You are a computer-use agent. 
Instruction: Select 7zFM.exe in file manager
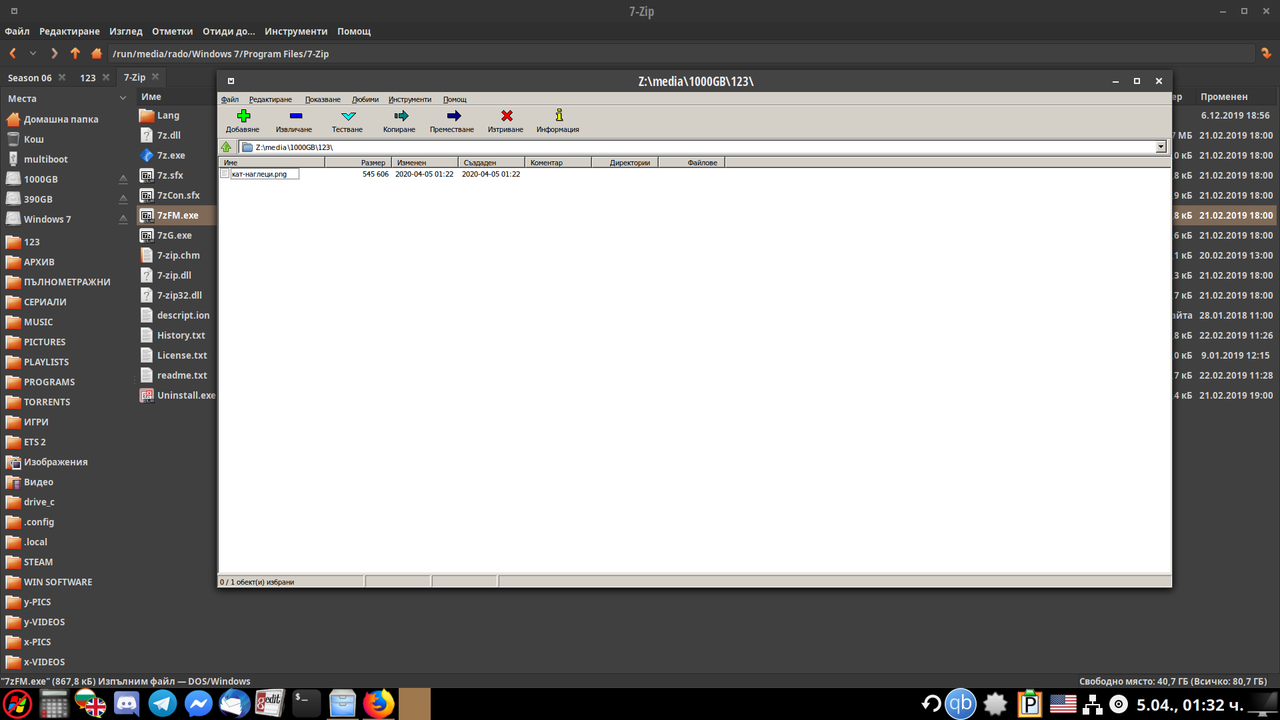click(177, 215)
